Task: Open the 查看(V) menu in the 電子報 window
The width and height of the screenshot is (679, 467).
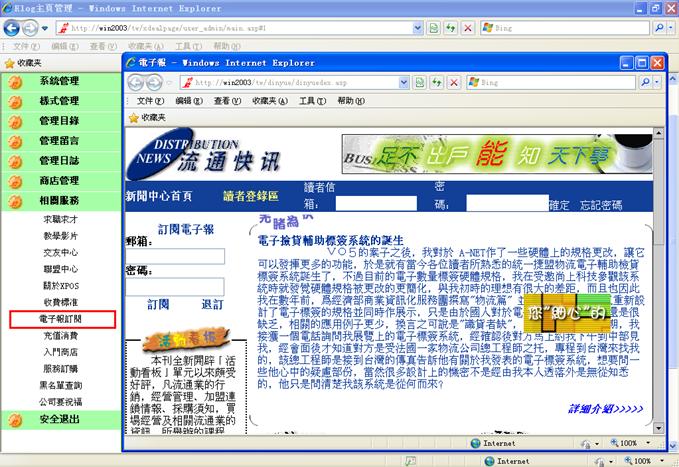Action: pos(227,101)
